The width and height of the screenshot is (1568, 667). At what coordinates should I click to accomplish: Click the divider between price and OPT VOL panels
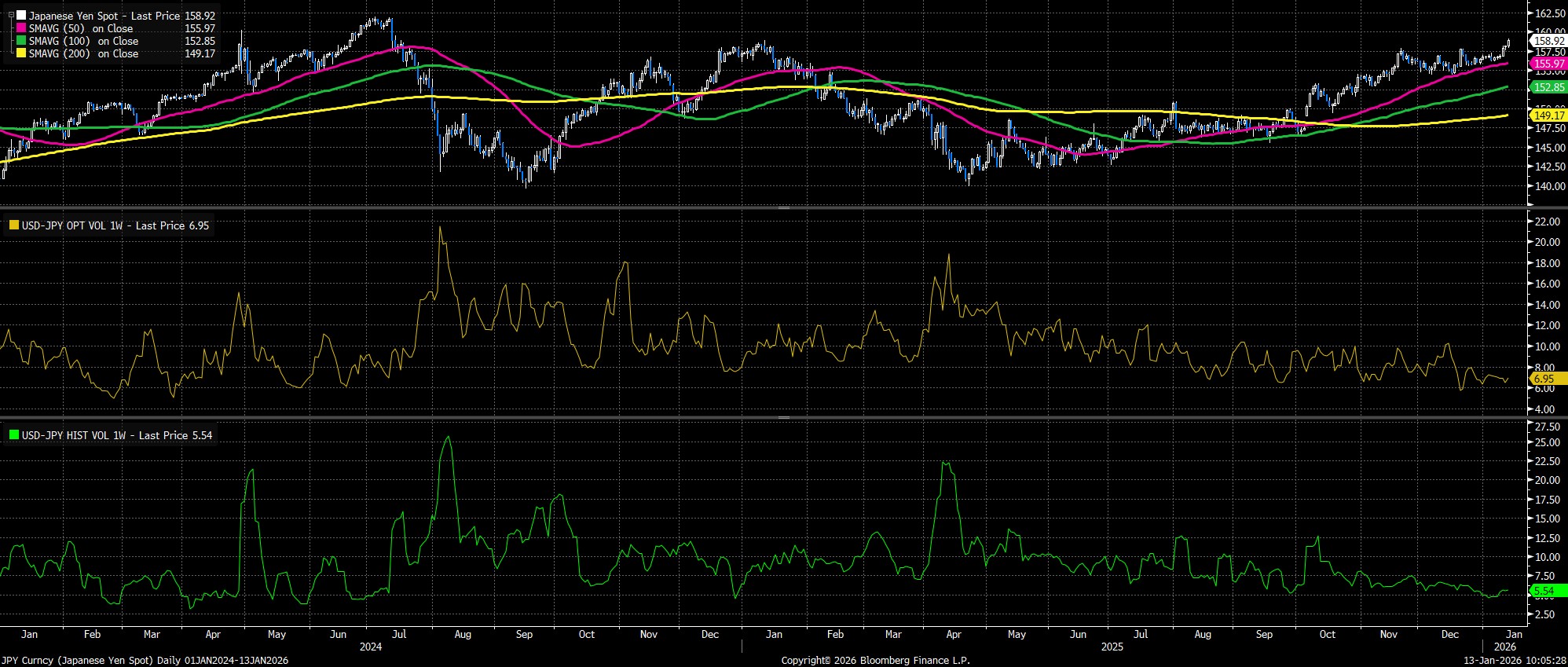pyautogui.click(x=783, y=207)
